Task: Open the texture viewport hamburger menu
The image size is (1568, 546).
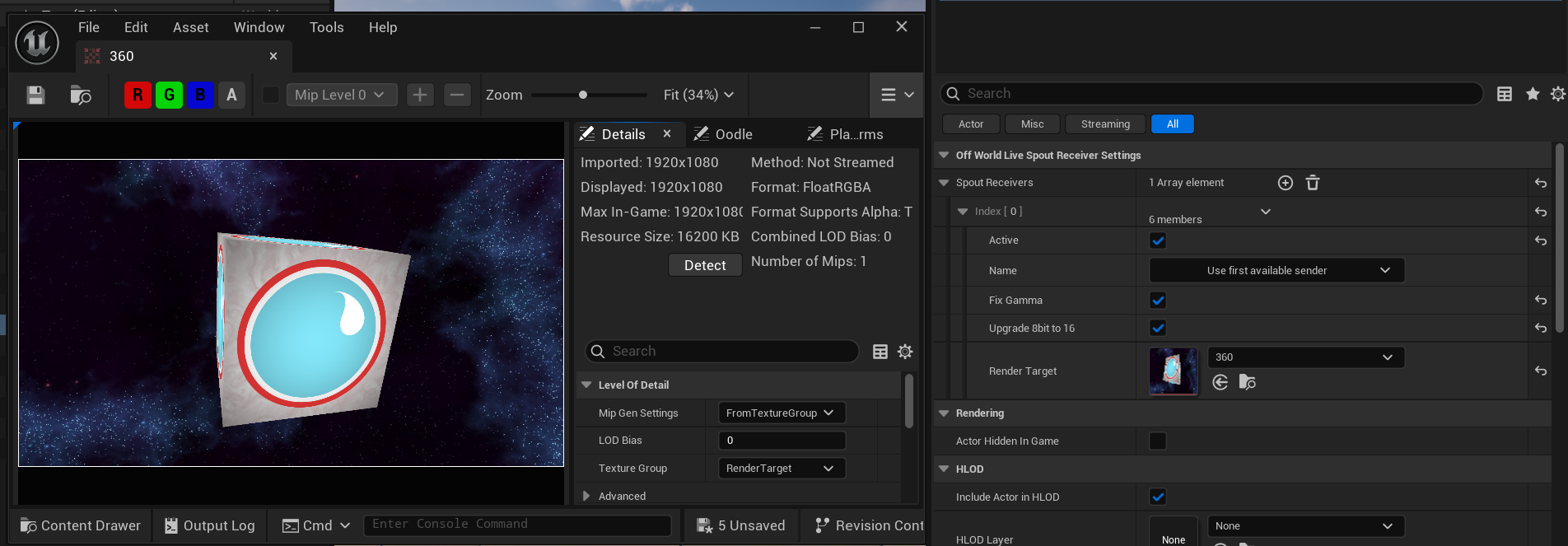Action: tap(897, 95)
